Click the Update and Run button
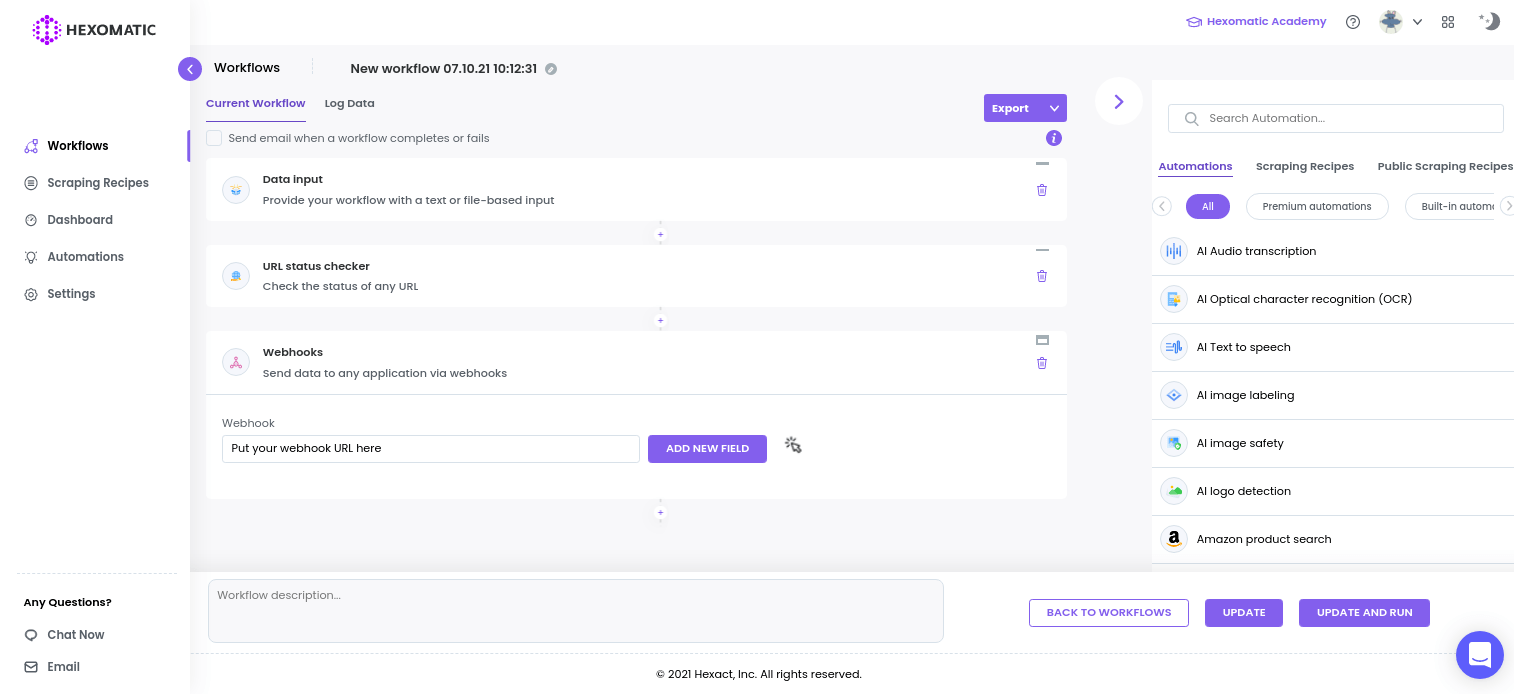Viewport: 1514px width, 694px height. pyautogui.click(x=1364, y=612)
